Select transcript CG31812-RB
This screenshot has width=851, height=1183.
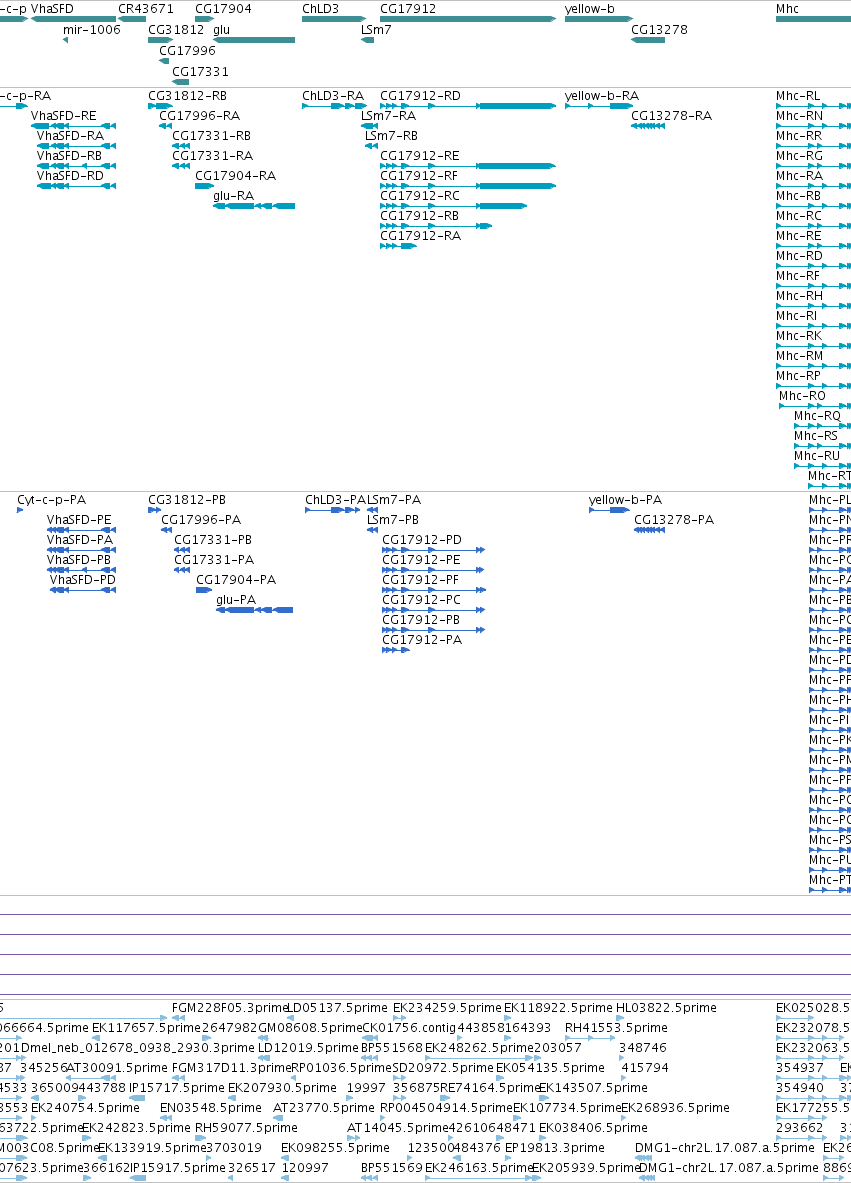pyautogui.click(x=161, y=106)
